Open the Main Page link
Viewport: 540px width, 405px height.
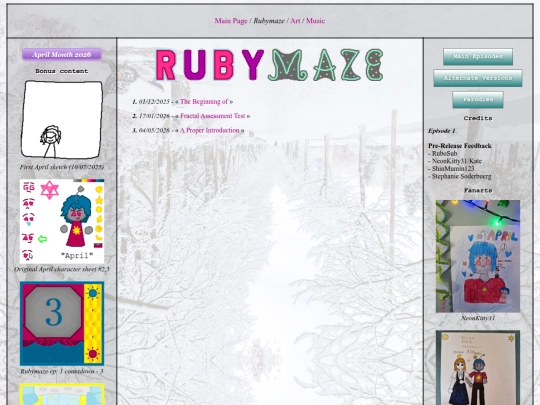click(231, 21)
